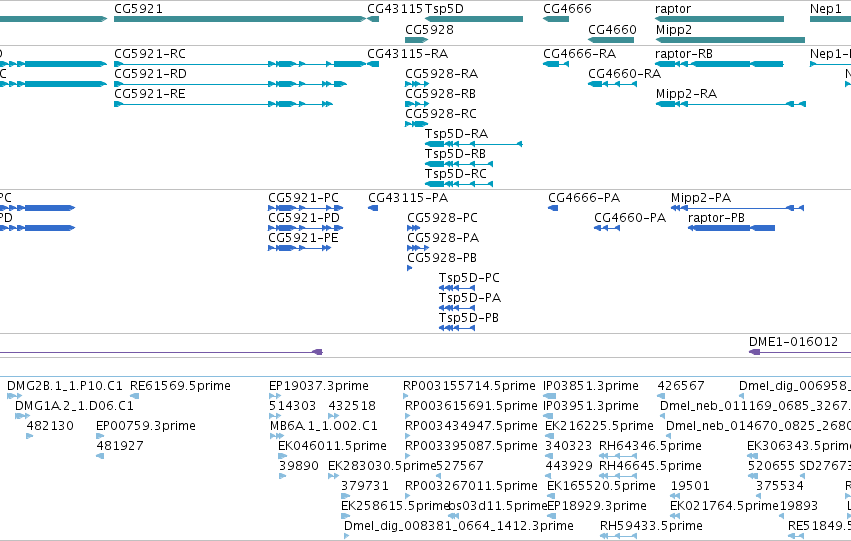851x541 pixels.
Task: Click feature MB6A.1_1.O02.C1
Action: [x=324, y=426]
